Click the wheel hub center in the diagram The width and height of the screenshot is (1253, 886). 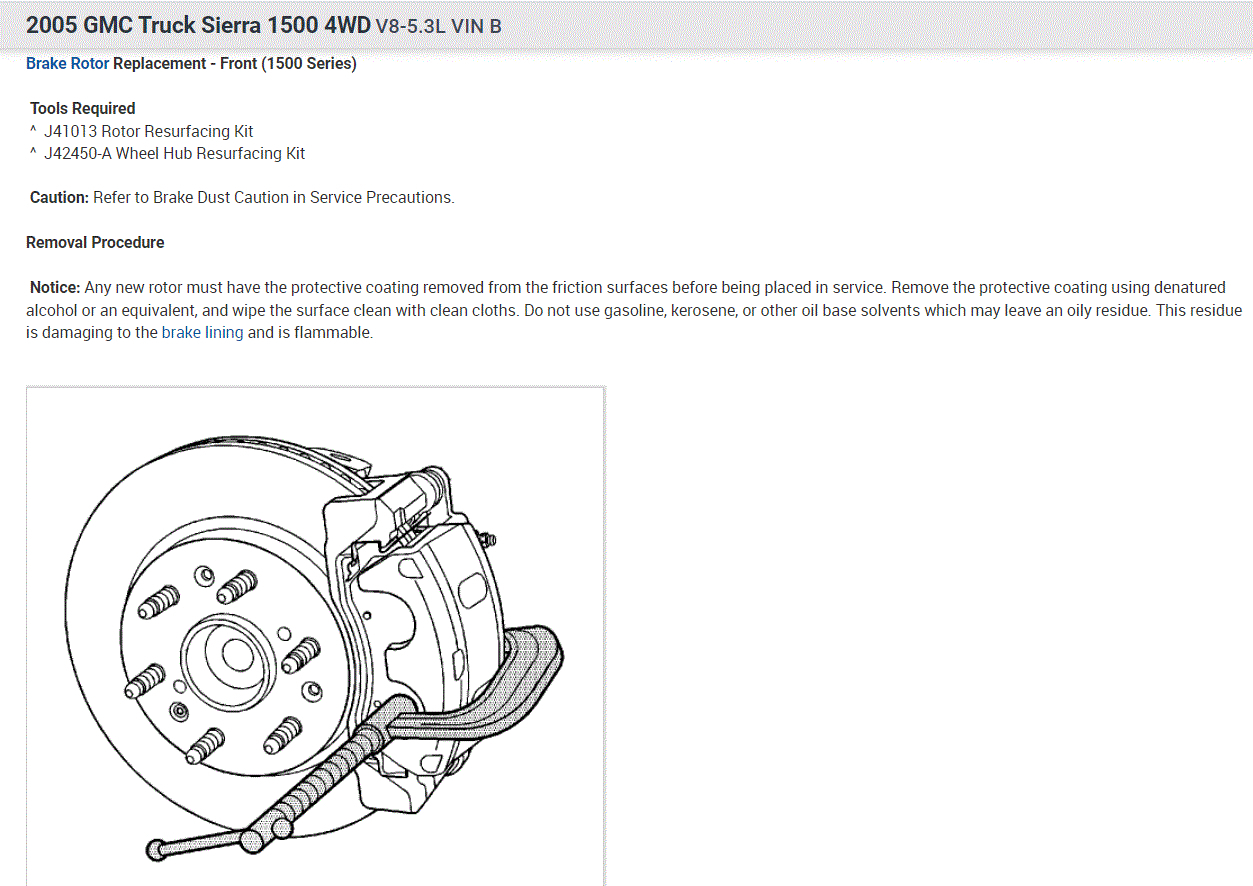pyautogui.click(x=236, y=655)
